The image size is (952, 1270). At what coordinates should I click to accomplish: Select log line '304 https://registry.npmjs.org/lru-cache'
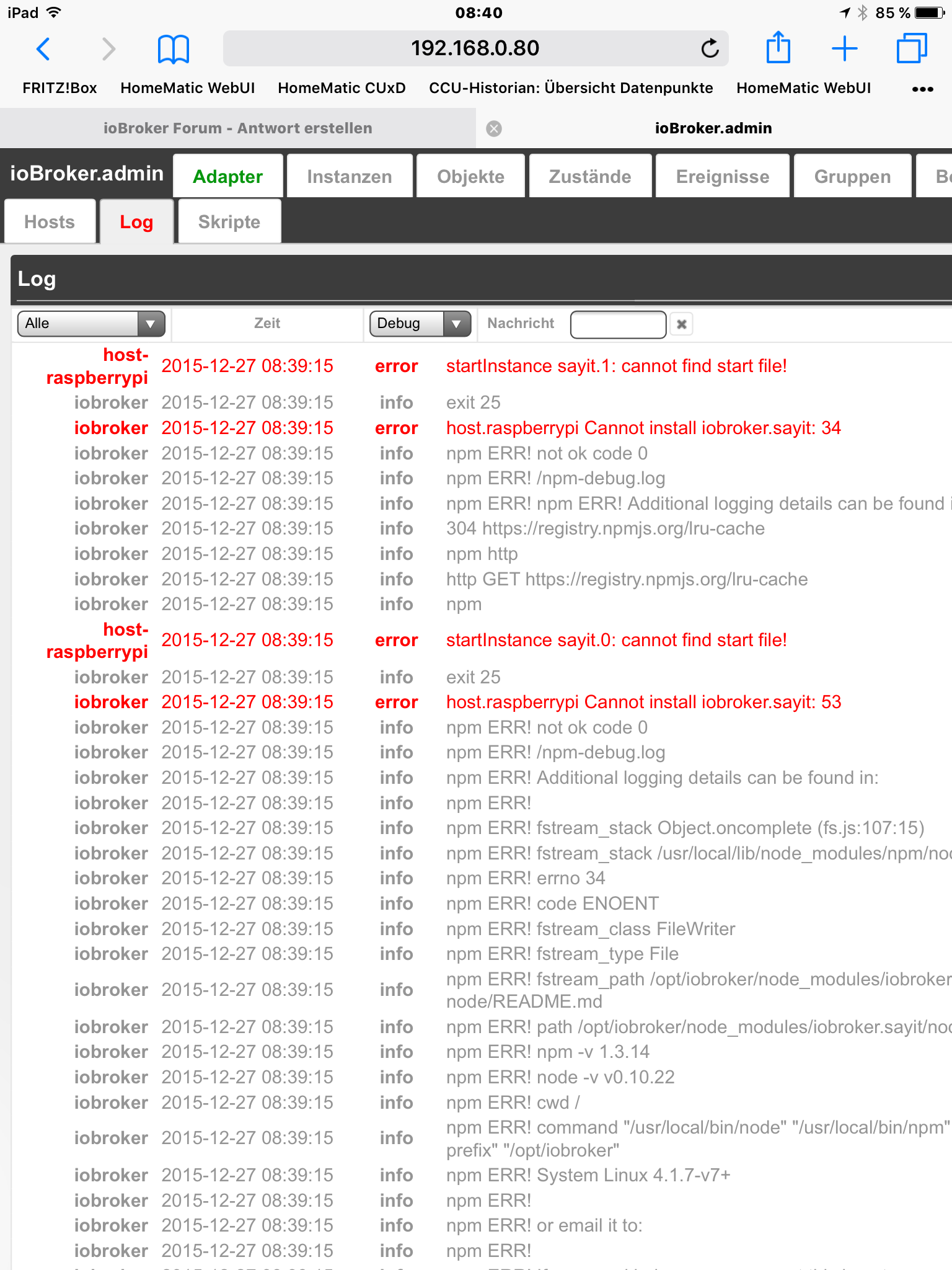tap(606, 528)
